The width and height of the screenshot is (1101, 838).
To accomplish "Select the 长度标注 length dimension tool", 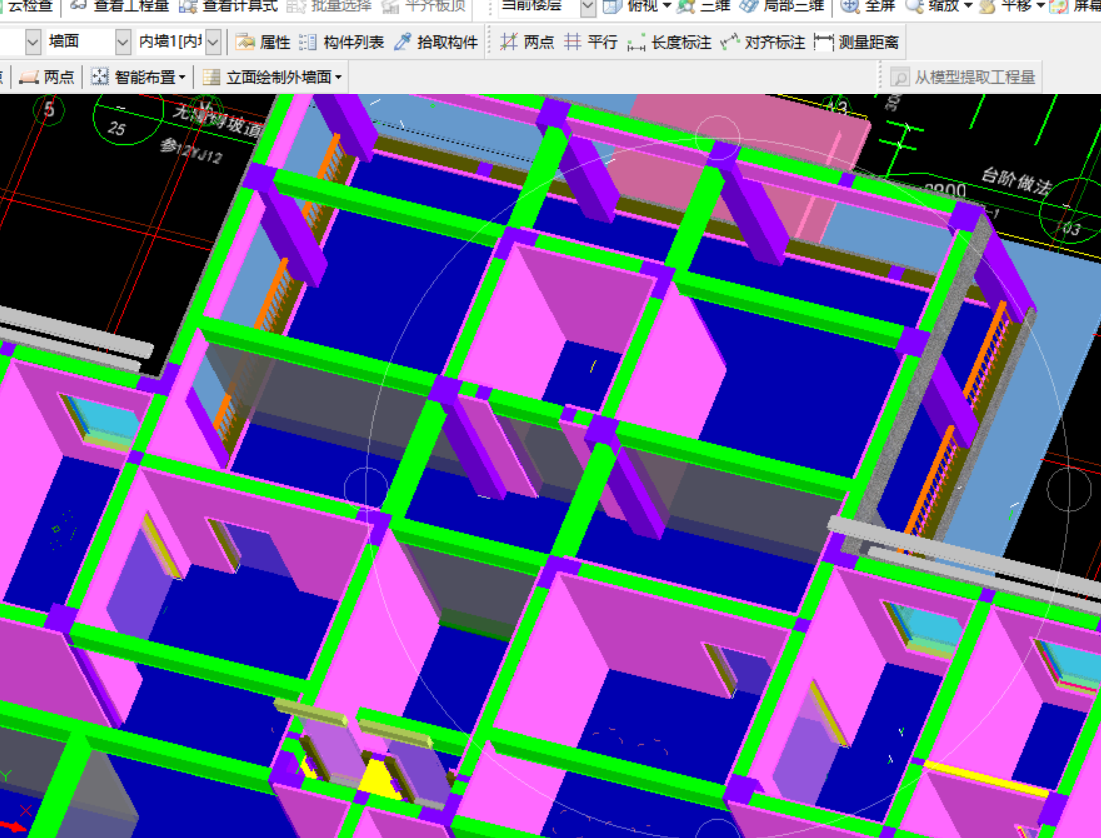I will (x=669, y=42).
